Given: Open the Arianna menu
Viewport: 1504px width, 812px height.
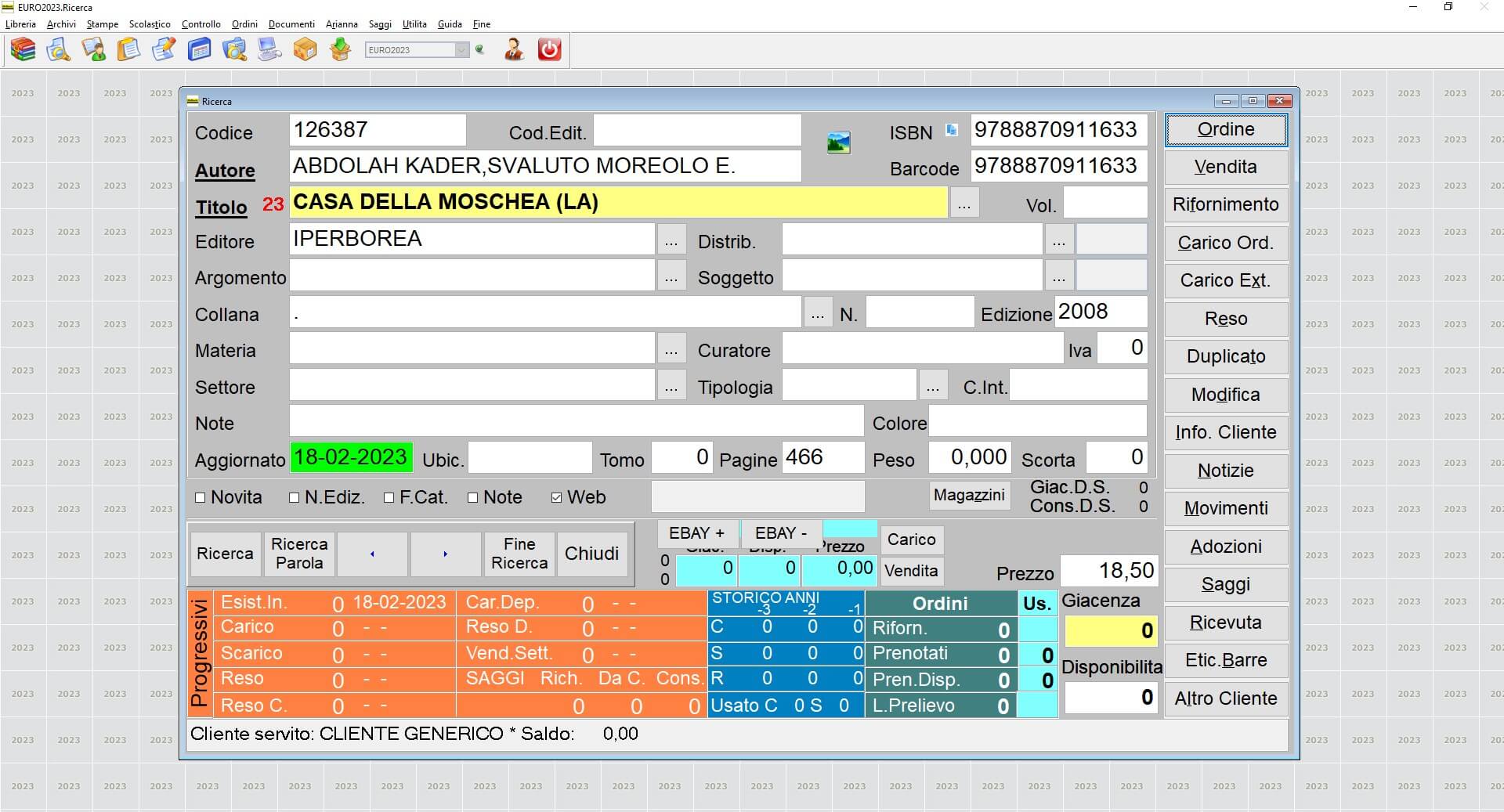Looking at the screenshot, I should [342, 24].
